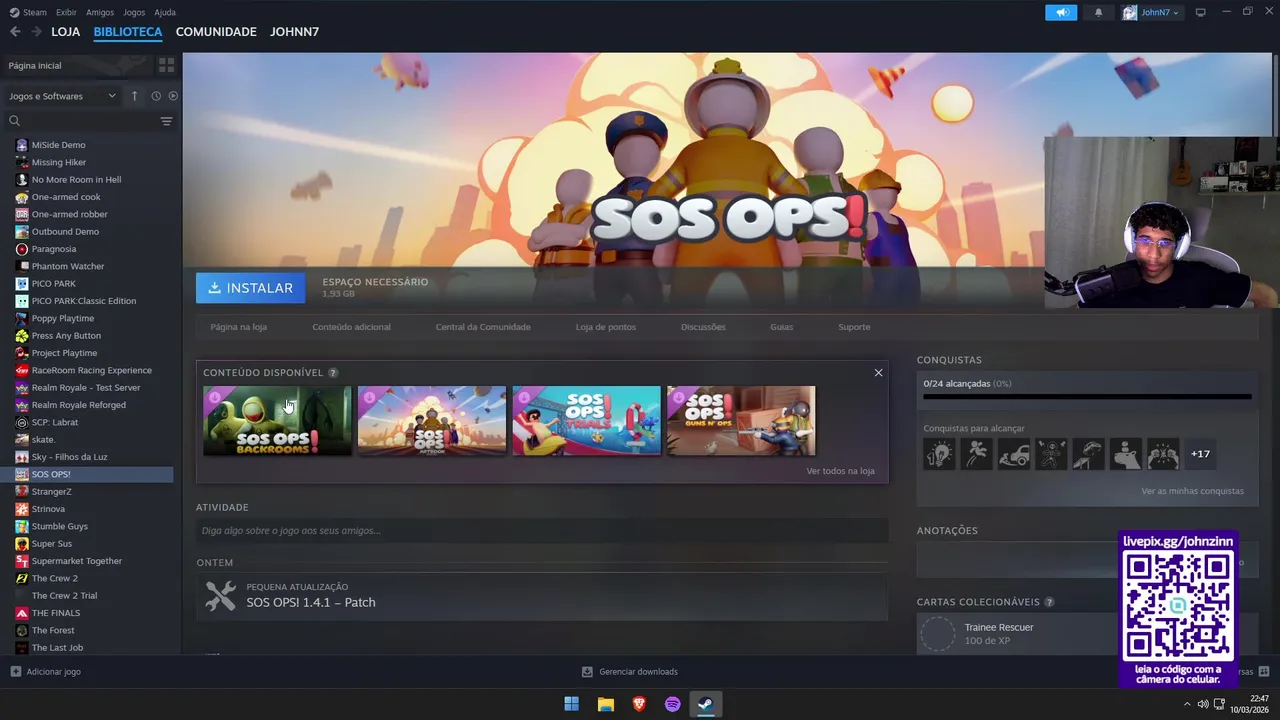This screenshot has height=720, width=1280.
Task: Open Discussões link
Action: [x=703, y=327]
